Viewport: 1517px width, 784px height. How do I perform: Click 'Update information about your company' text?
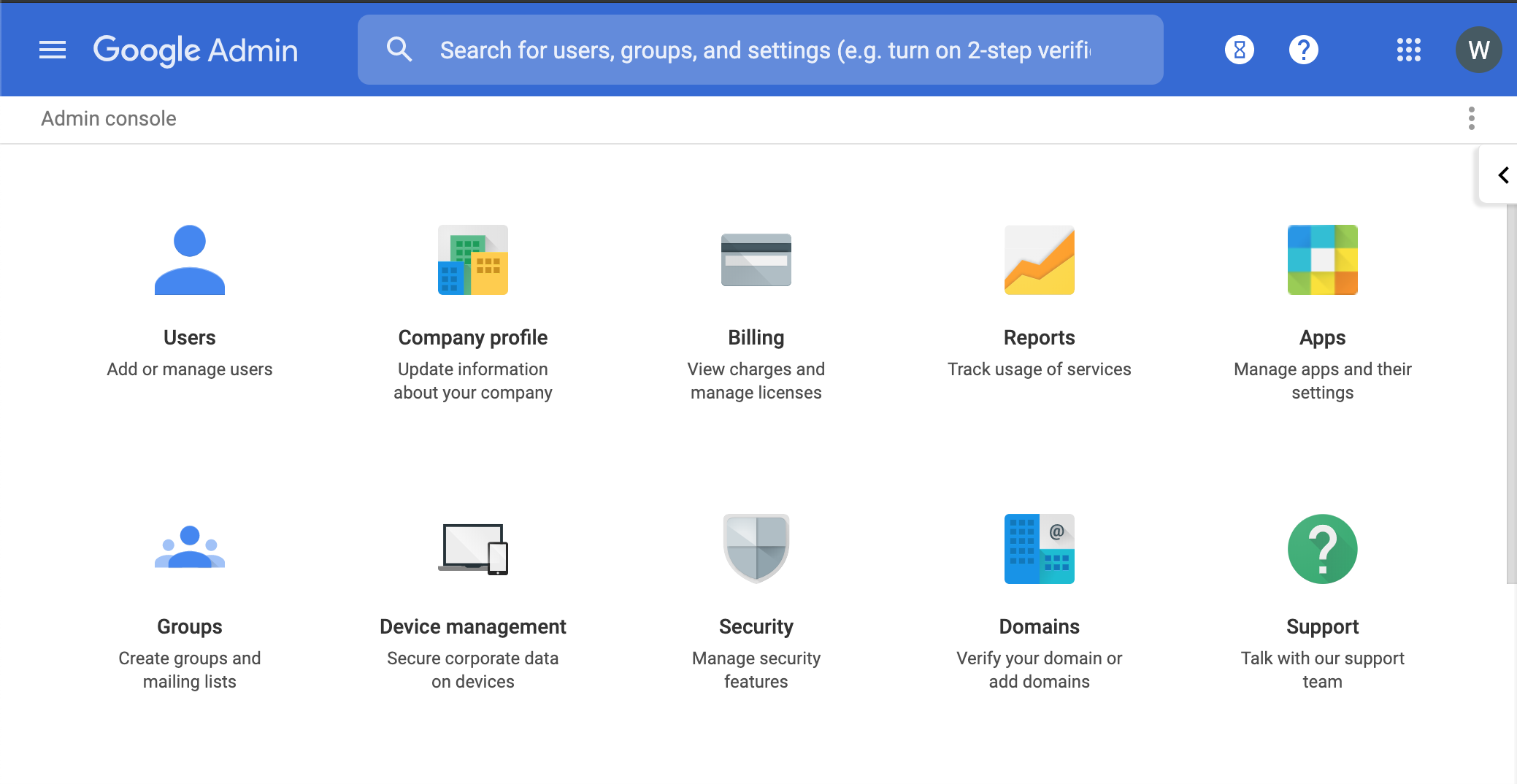tap(473, 381)
